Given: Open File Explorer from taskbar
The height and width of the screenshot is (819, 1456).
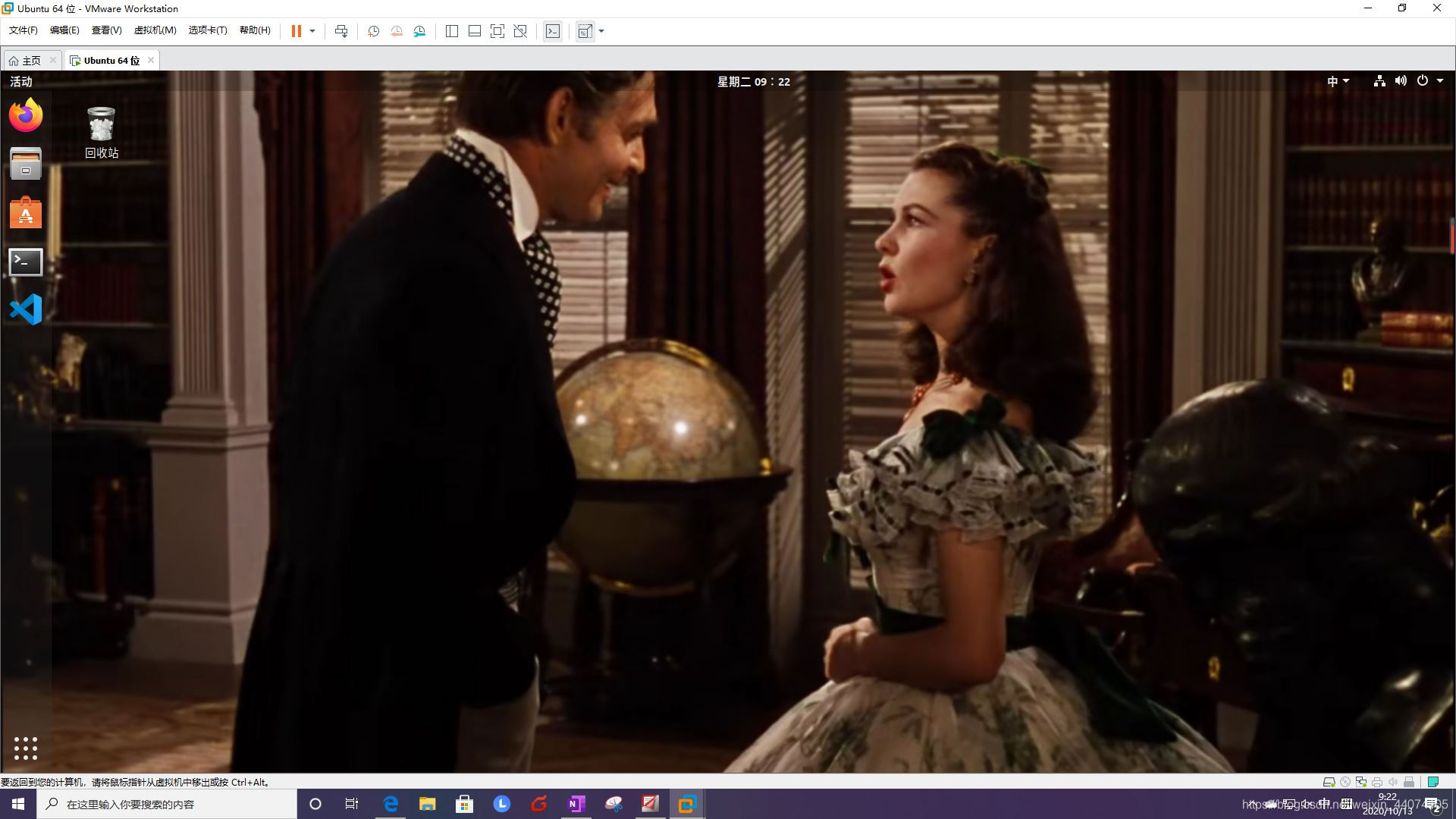Looking at the screenshot, I should (428, 804).
